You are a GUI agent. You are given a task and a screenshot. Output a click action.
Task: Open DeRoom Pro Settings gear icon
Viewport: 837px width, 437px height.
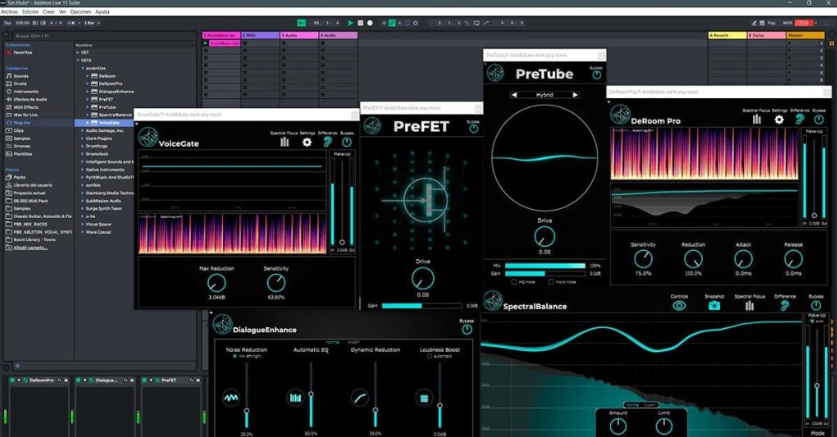point(779,120)
